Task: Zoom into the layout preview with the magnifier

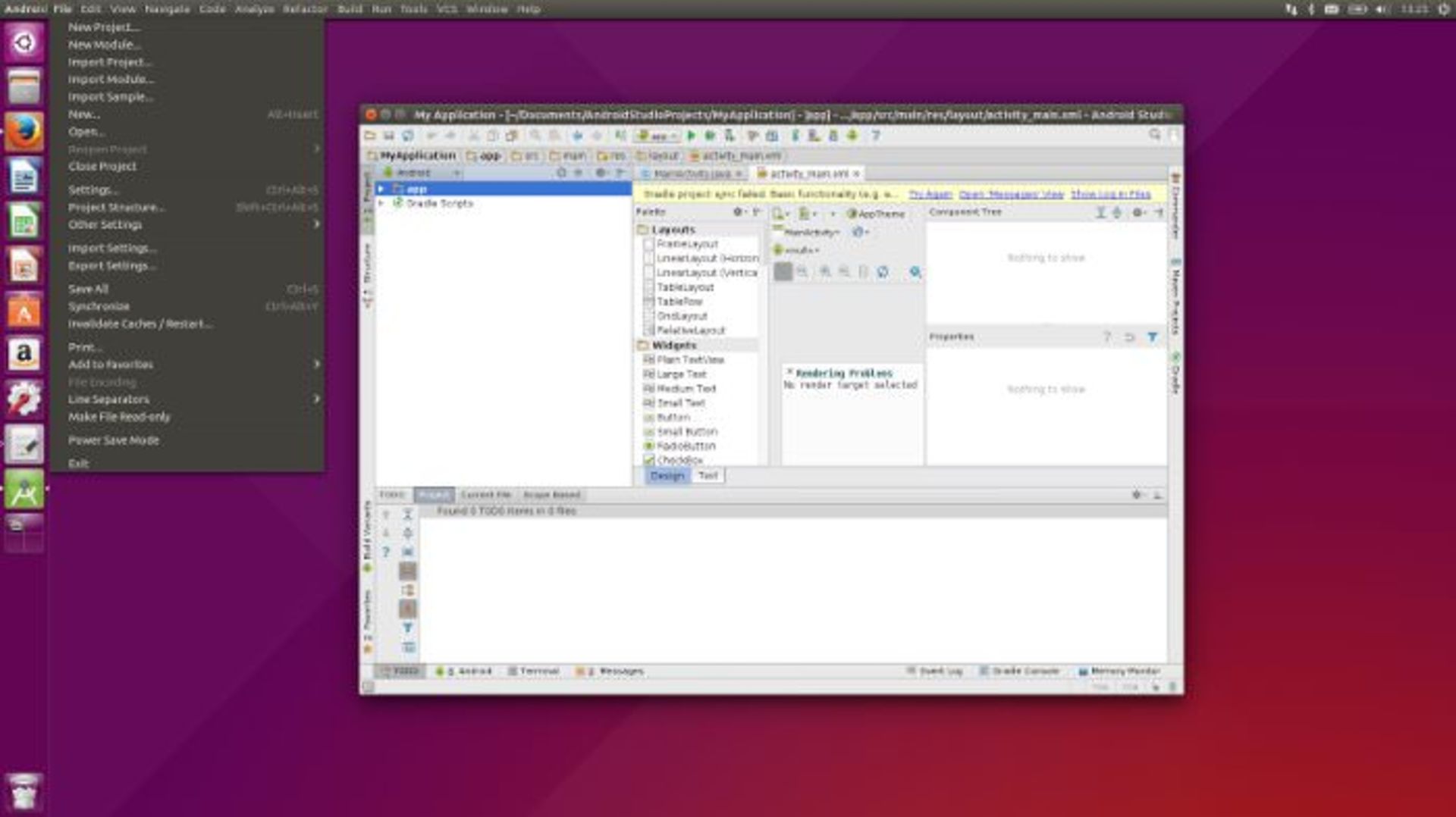Action: pyautogui.click(x=915, y=271)
